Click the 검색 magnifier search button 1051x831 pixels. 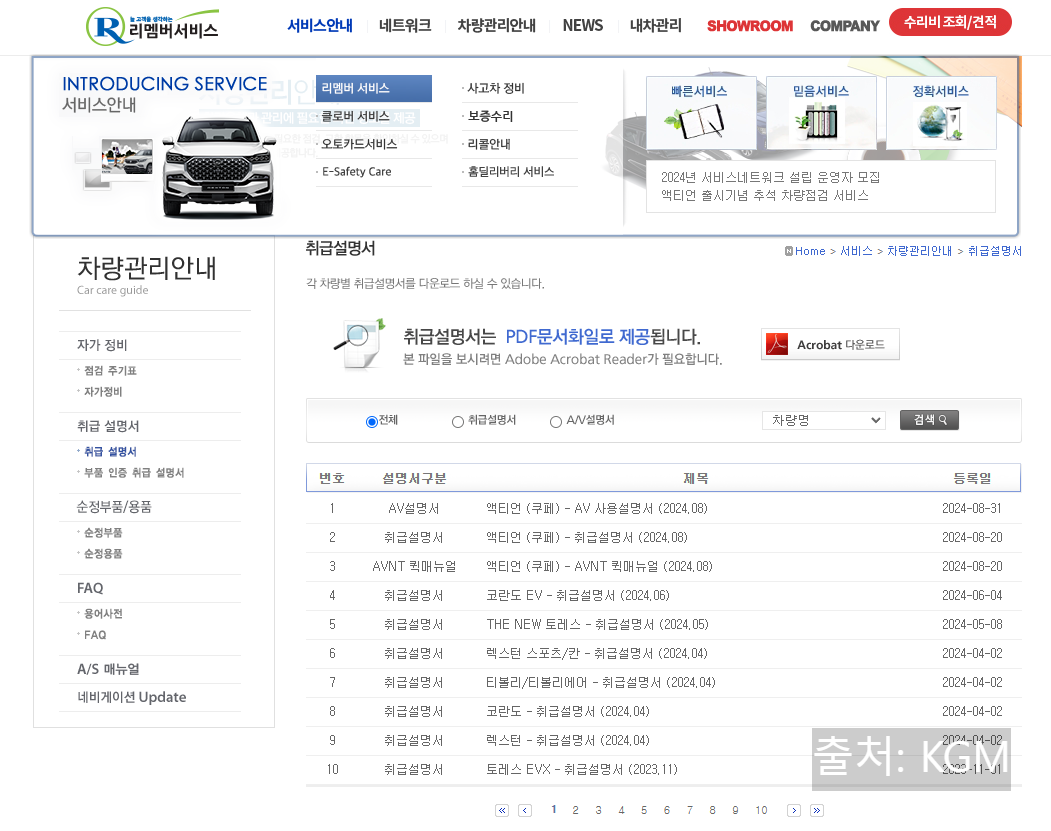(928, 419)
